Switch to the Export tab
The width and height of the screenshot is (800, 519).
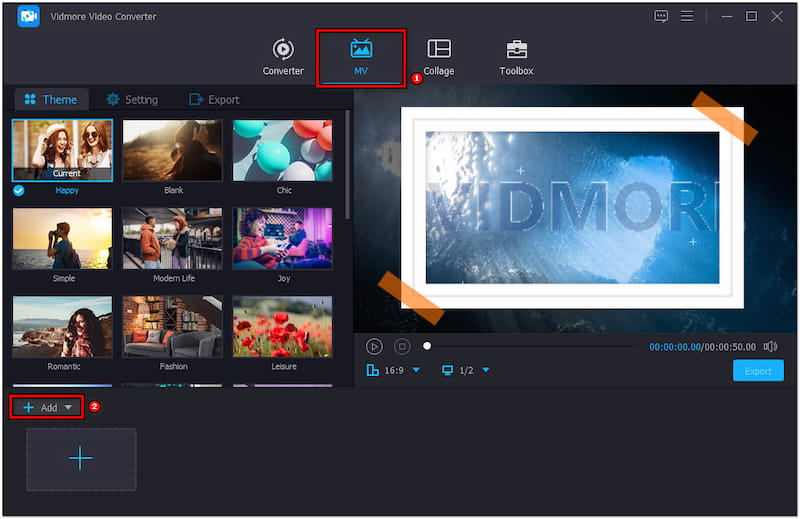(x=214, y=100)
